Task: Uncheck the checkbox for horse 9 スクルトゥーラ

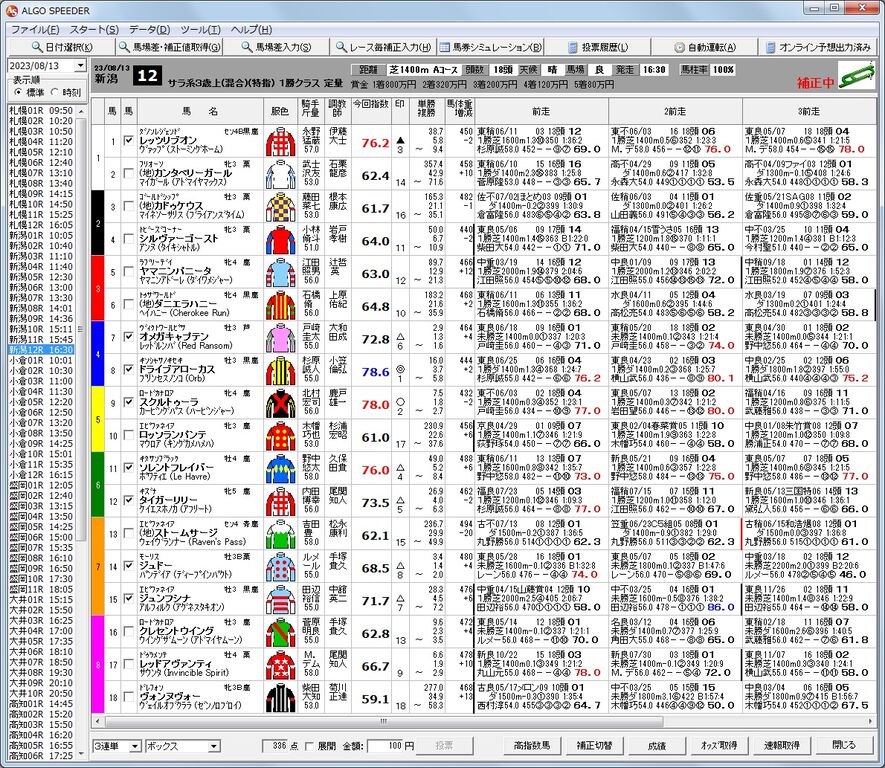Action: tap(129, 402)
